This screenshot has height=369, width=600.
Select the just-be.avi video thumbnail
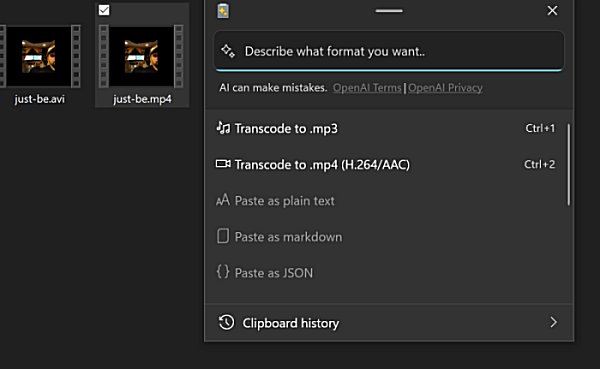coord(39,56)
